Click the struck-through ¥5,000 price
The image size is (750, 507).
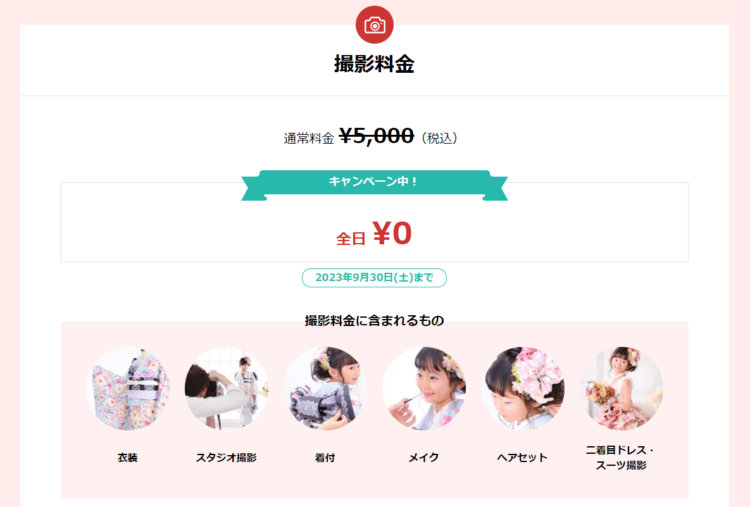pyautogui.click(x=376, y=136)
